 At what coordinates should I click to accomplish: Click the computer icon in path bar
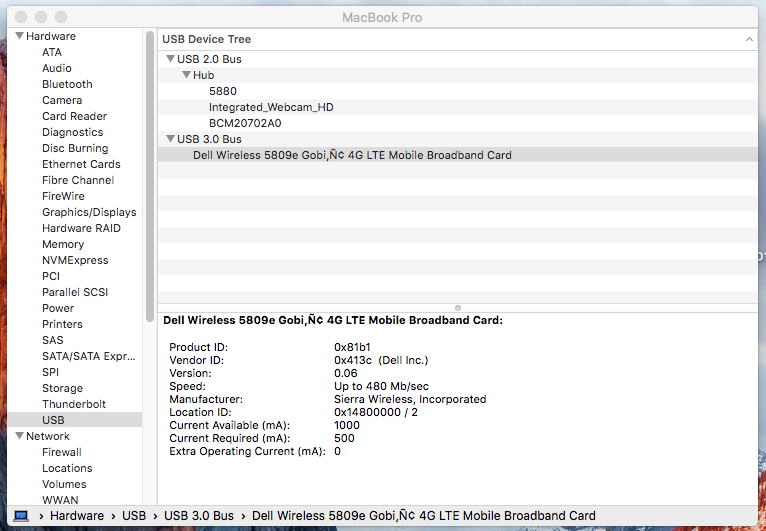point(21,516)
